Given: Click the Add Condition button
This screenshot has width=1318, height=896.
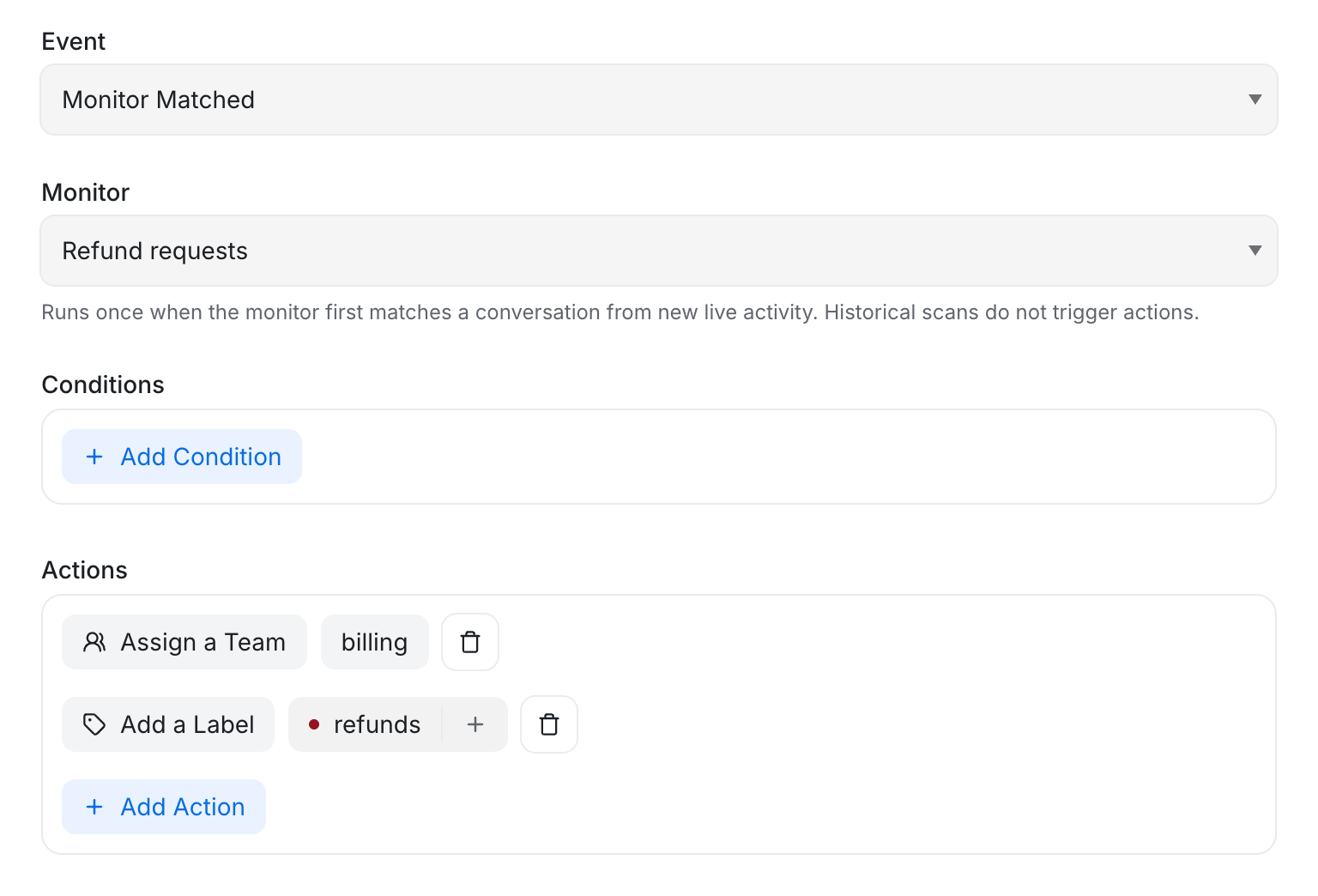Looking at the screenshot, I should click(182, 457).
